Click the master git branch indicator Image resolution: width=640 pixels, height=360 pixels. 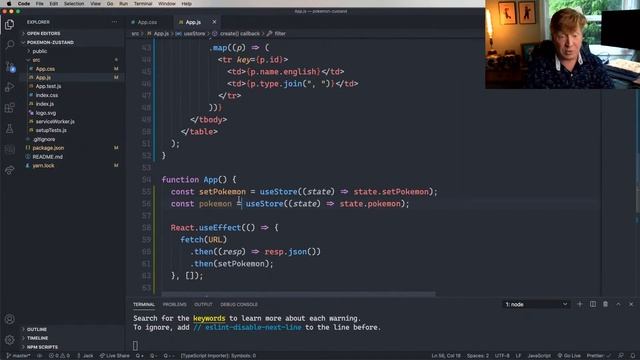click(18, 356)
